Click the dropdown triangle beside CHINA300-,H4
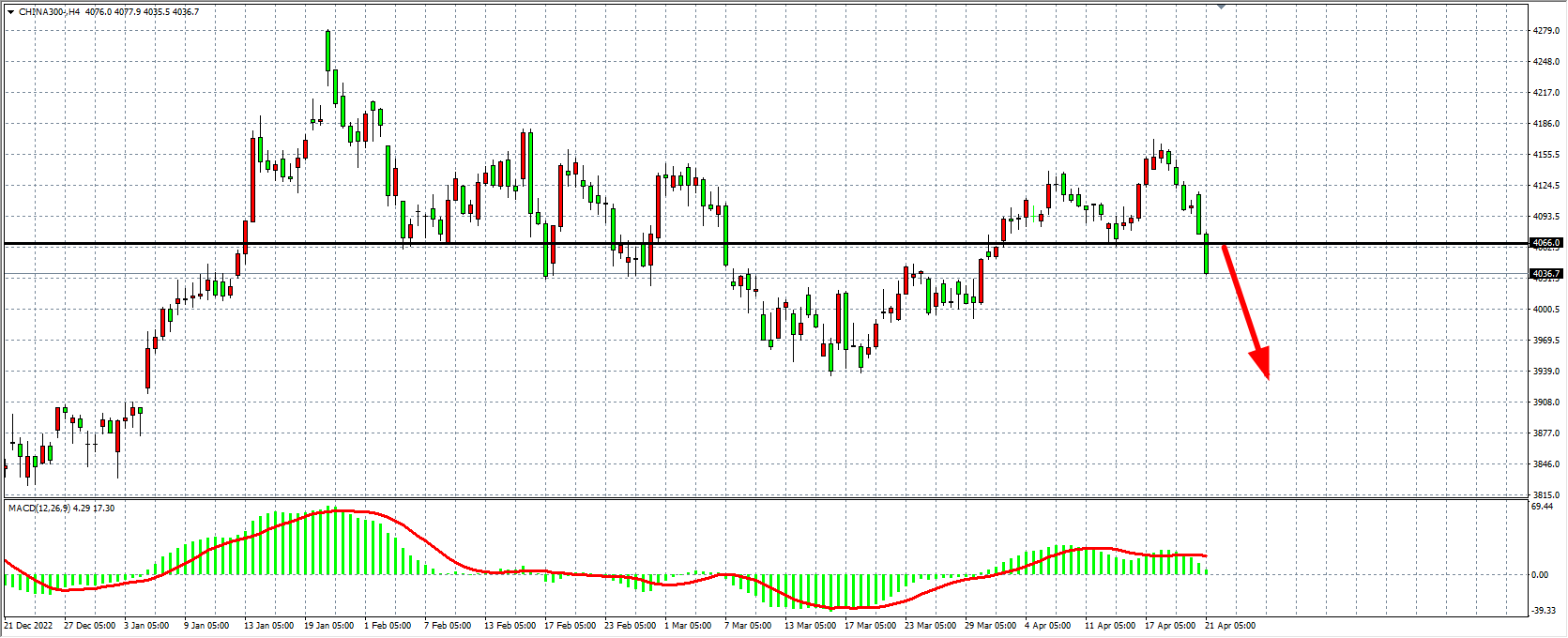This screenshot has height=638, width=1568. (x=9, y=12)
